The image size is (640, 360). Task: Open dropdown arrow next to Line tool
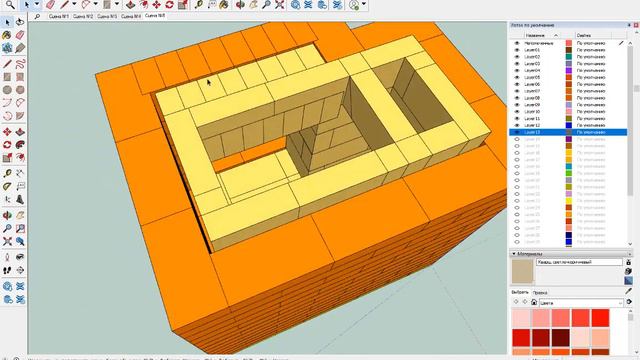tap(74, 4)
